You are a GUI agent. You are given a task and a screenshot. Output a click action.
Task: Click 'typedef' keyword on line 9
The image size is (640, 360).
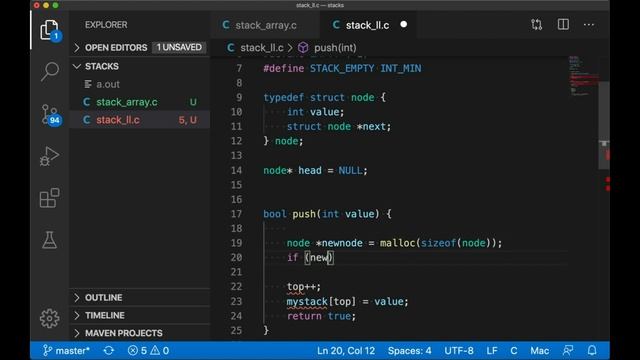[284, 98]
